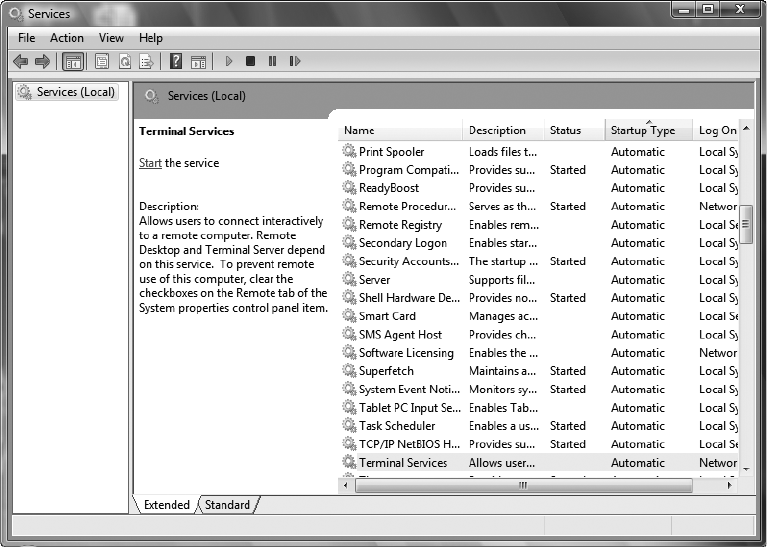Click the Refresh toolbar icon
The width and height of the screenshot is (767, 547).
coord(125,62)
